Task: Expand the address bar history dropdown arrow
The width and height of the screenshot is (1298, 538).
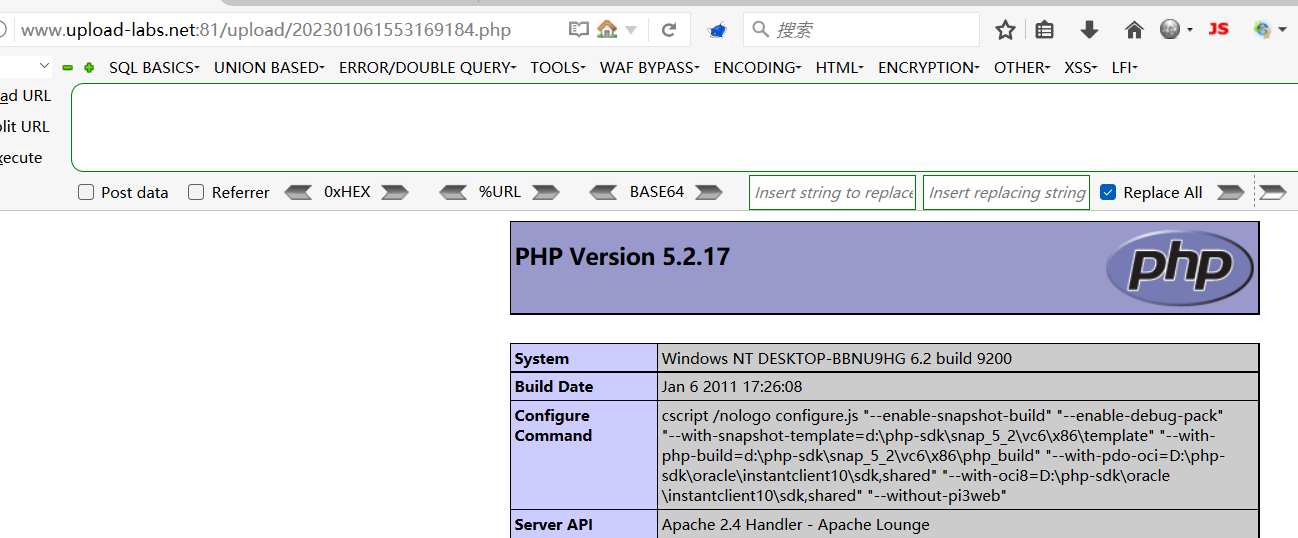Action: (x=631, y=31)
